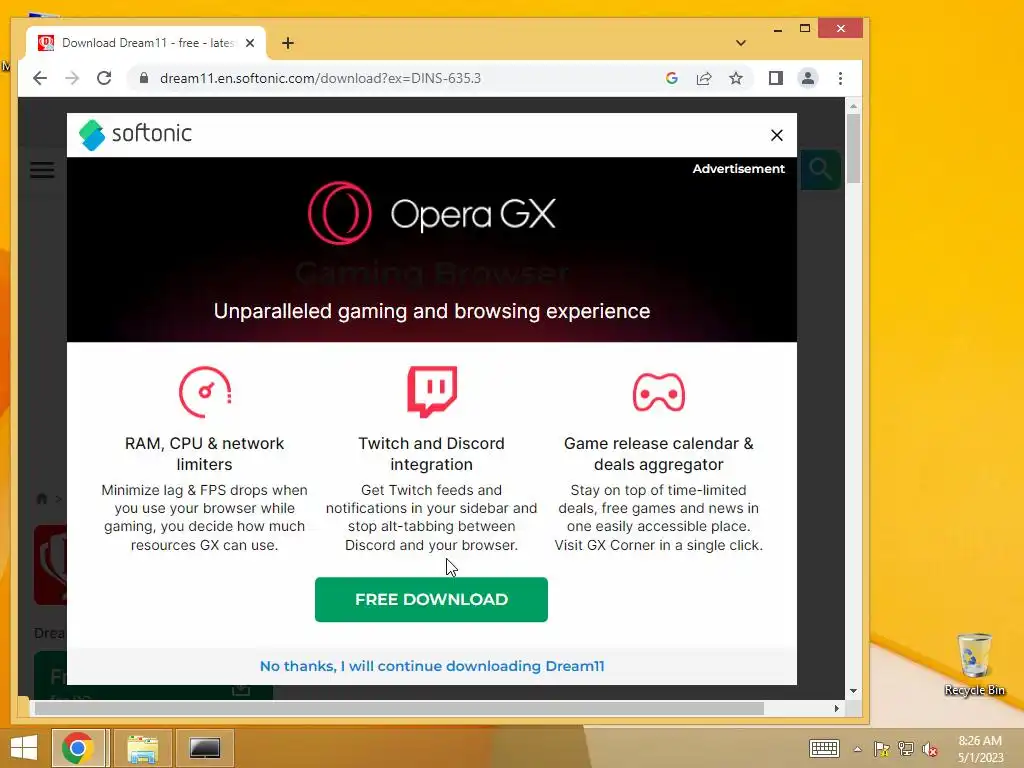Image resolution: width=1024 pixels, height=768 pixels.
Task: Click horizontal scrollbar right arrow
Action: [837, 708]
